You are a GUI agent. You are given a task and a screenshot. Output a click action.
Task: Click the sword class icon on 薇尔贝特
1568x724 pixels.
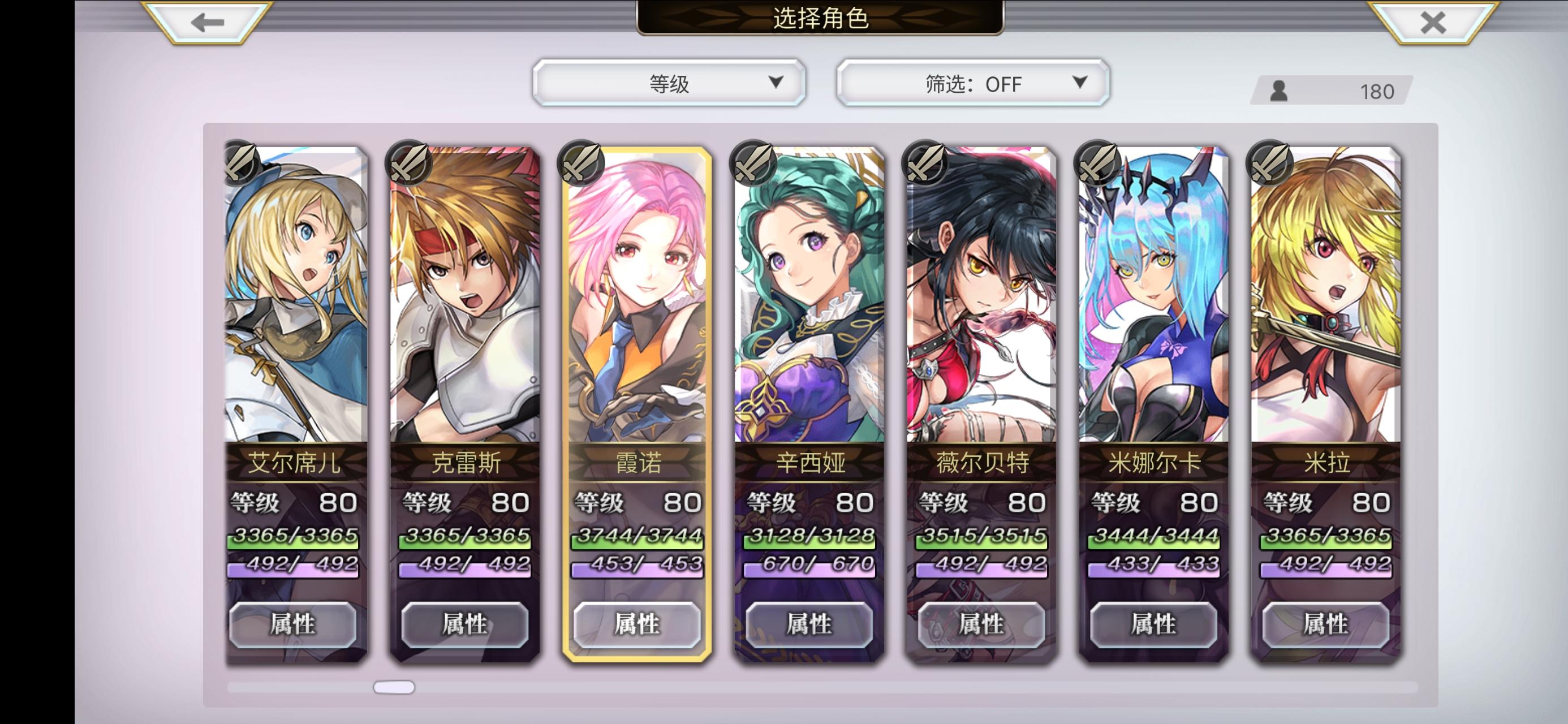(x=926, y=162)
